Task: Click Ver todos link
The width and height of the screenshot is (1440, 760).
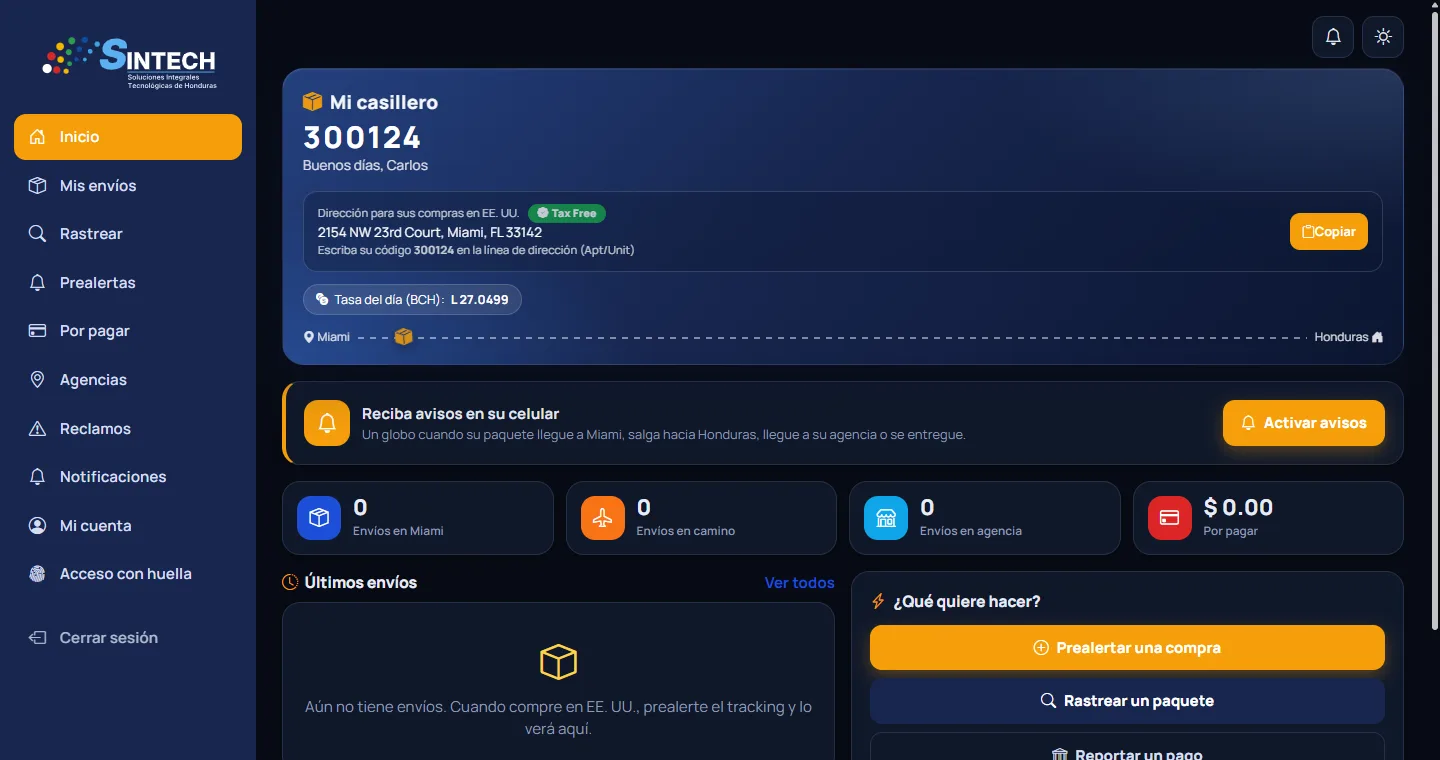Action: 799,583
